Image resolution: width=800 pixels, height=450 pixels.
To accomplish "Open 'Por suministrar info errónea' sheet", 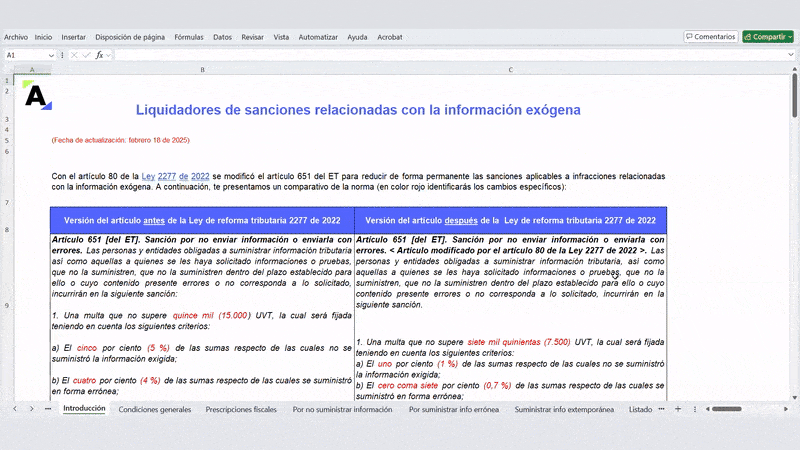I will [454, 409].
